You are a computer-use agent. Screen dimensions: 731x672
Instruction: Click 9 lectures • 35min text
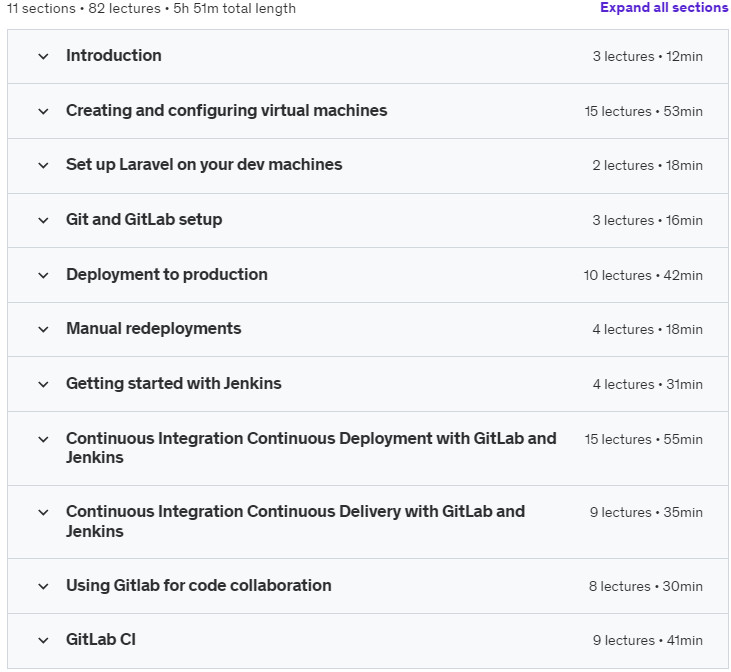pyautogui.click(x=646, y=513)
